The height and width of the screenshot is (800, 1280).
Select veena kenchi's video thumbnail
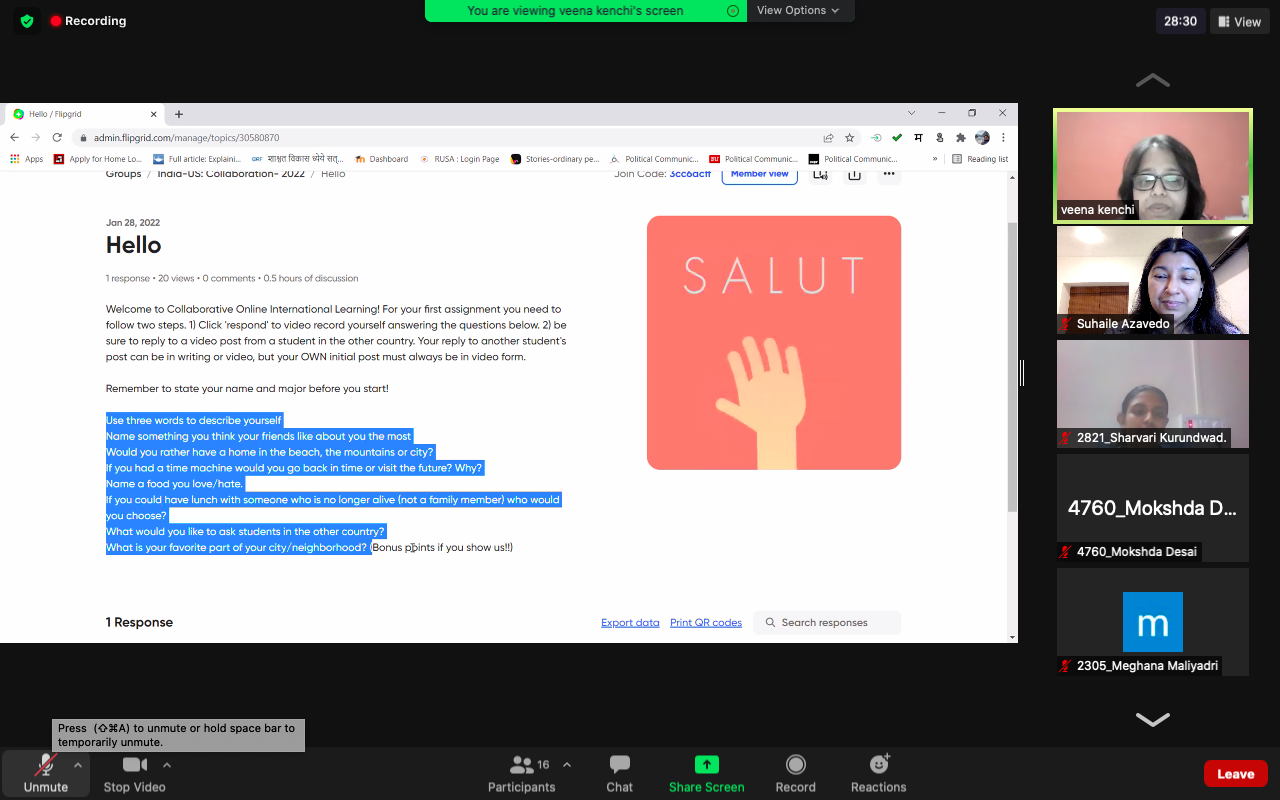1152,165
